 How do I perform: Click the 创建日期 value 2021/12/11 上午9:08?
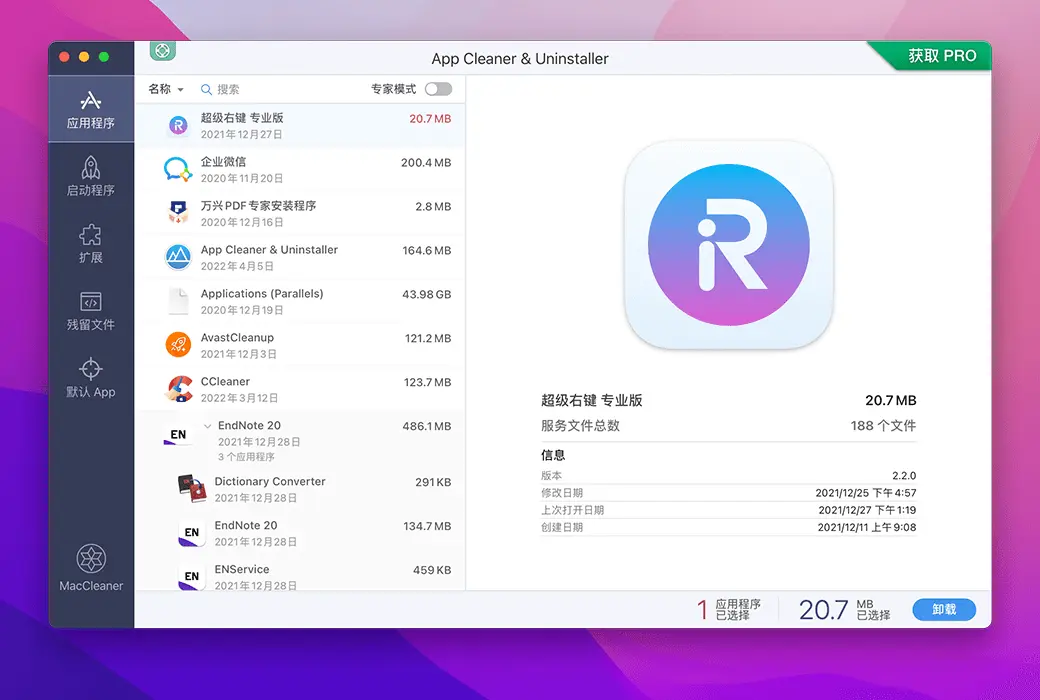click(866, 527)
